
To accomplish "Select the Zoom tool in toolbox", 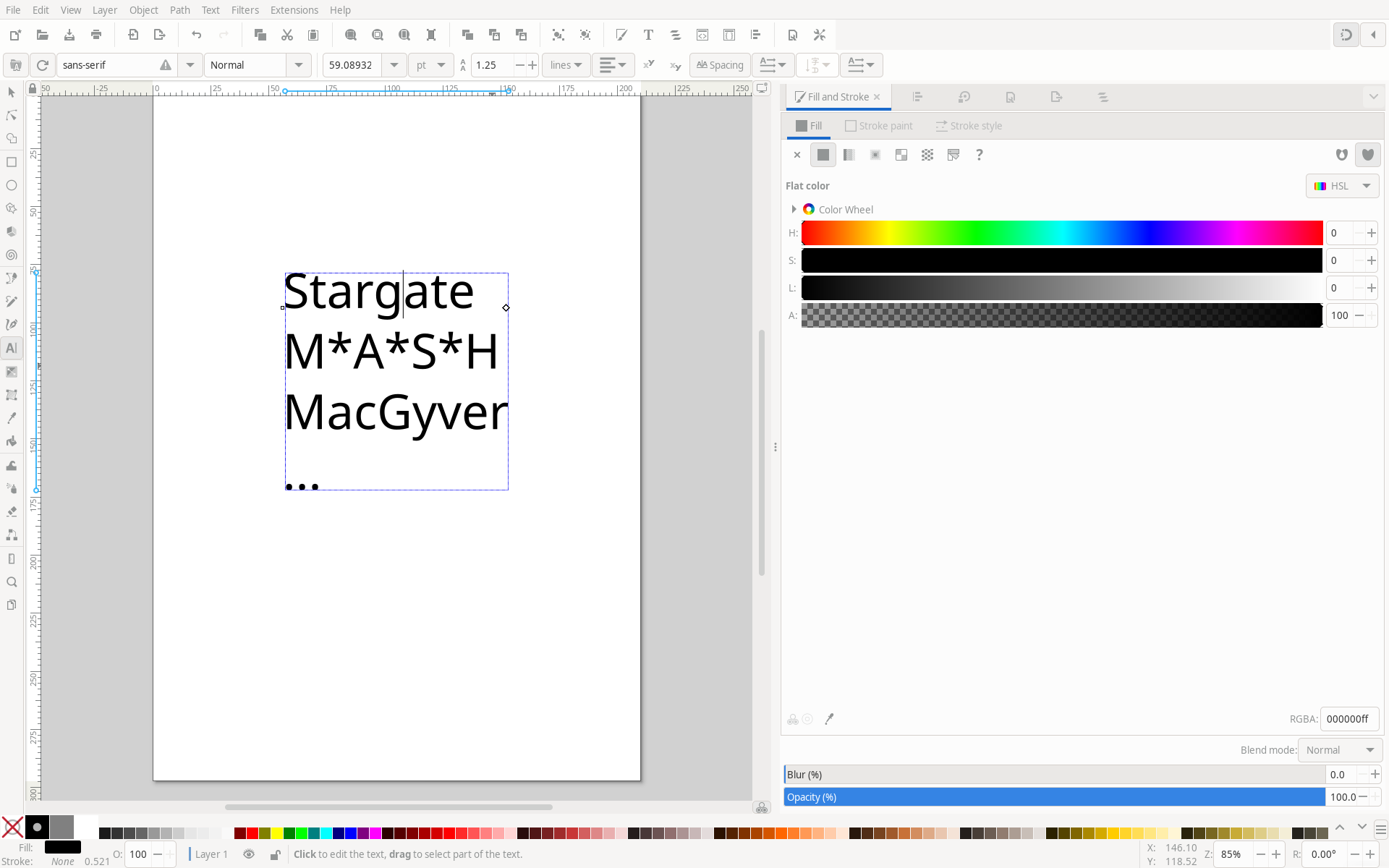I will [x=12, y=582].
